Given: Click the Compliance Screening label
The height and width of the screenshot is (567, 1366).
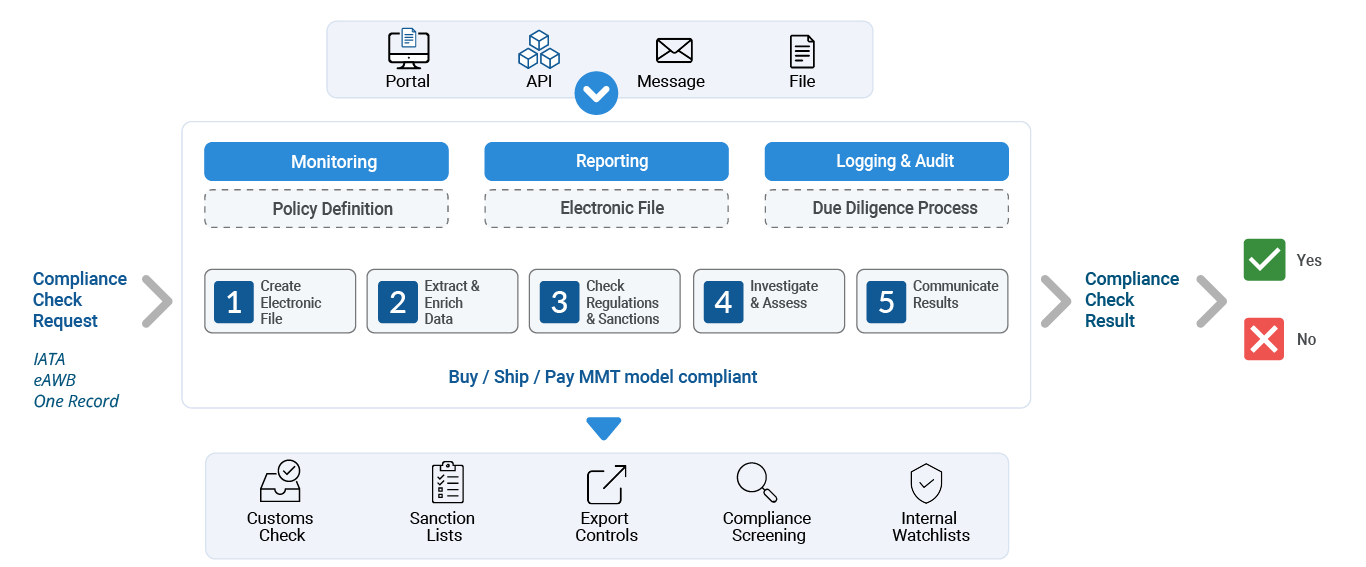Looking at the screenshot, I should 767,526.
